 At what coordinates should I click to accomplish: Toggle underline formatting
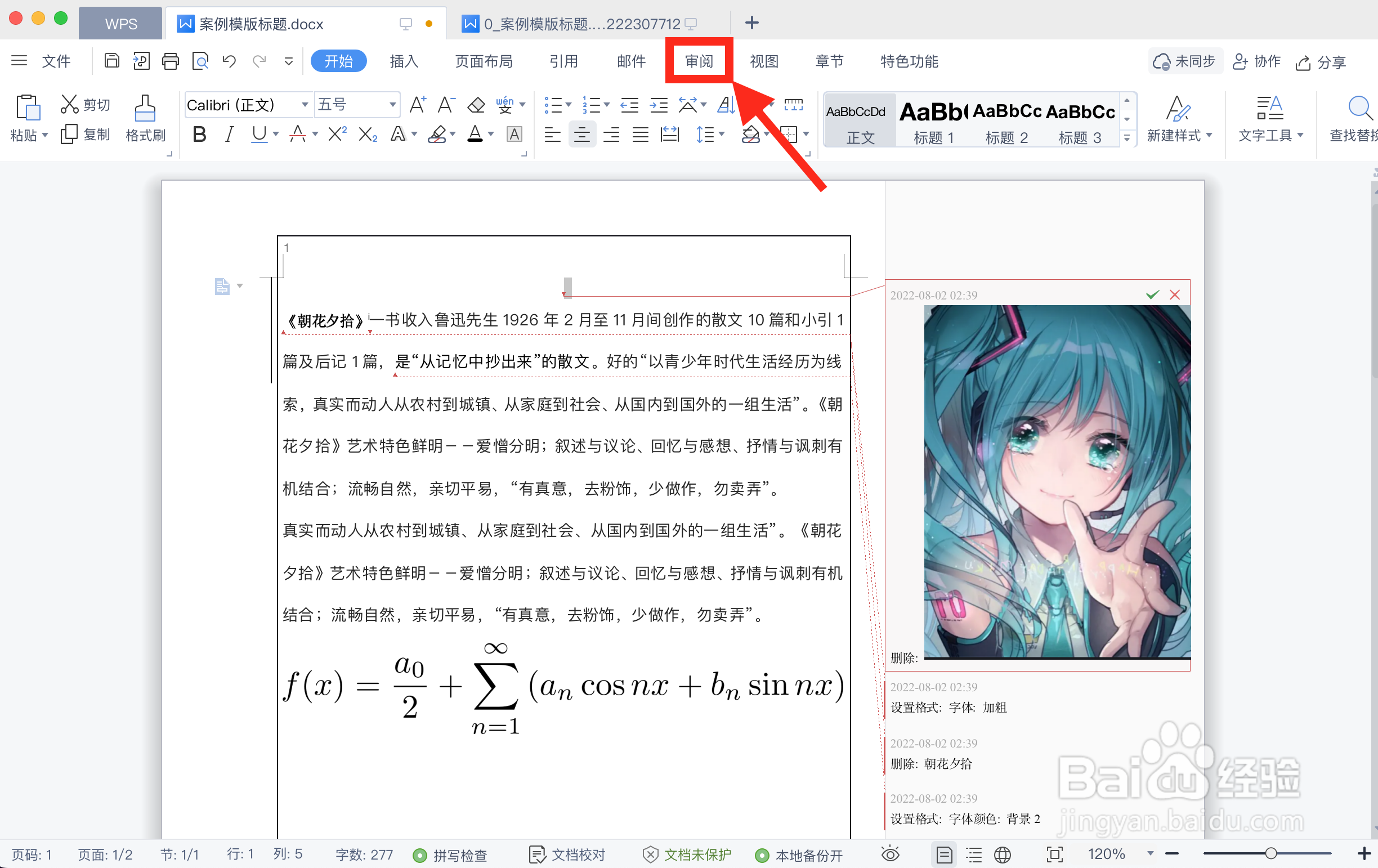pos(259,135)
